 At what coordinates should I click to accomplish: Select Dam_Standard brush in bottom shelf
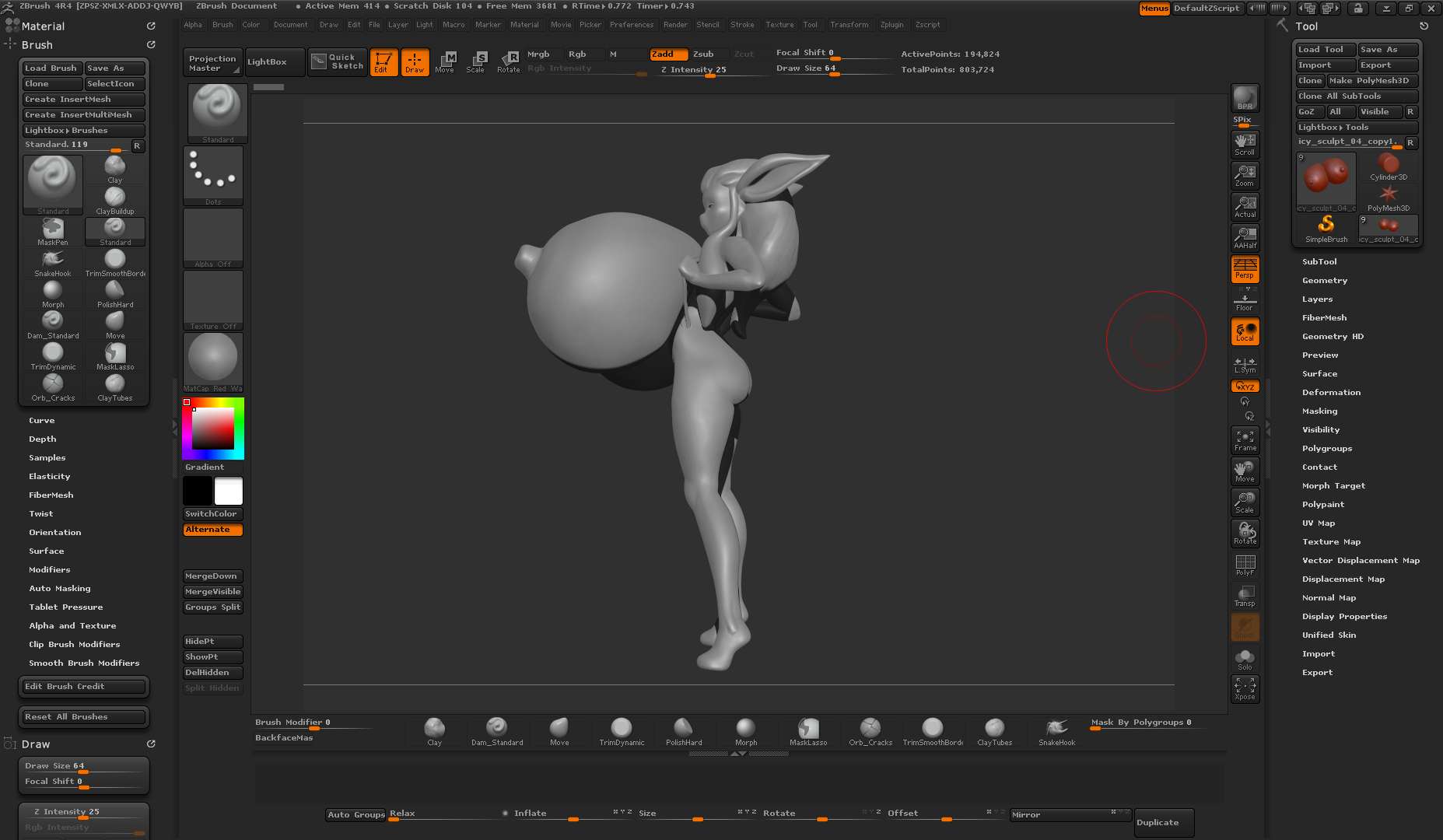click(497, 730)
